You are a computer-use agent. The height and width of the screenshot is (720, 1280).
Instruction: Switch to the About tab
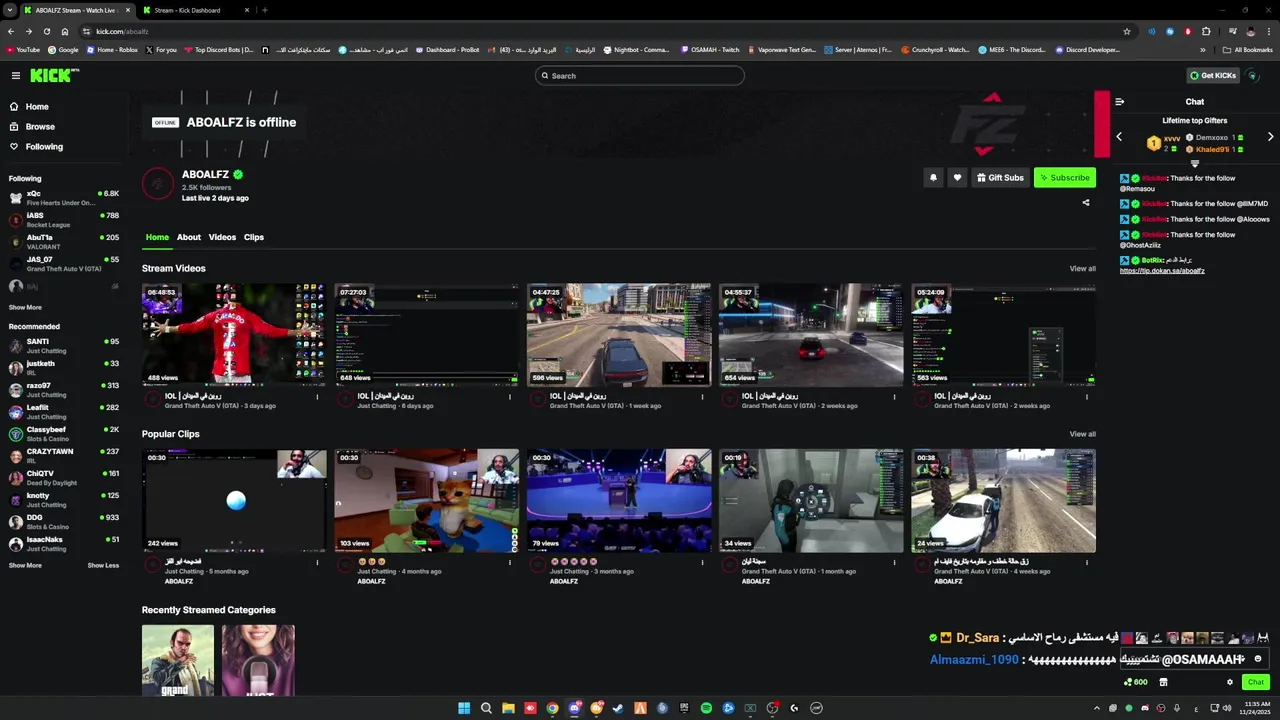189,237
